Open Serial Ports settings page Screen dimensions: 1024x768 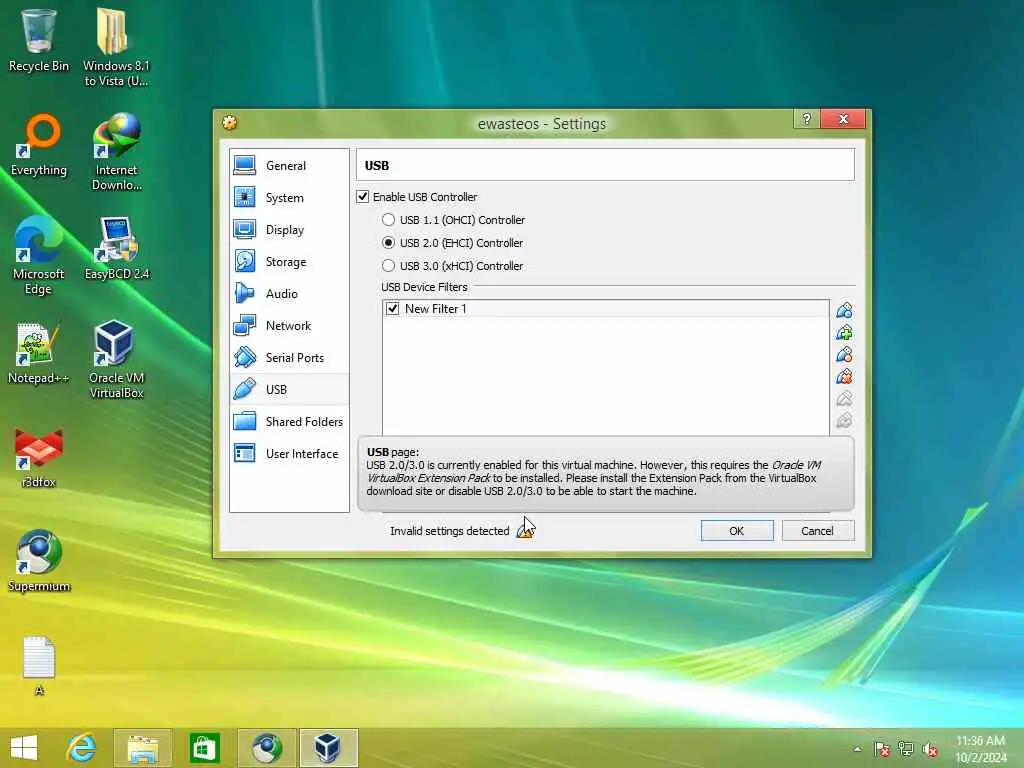click(289, 357)
